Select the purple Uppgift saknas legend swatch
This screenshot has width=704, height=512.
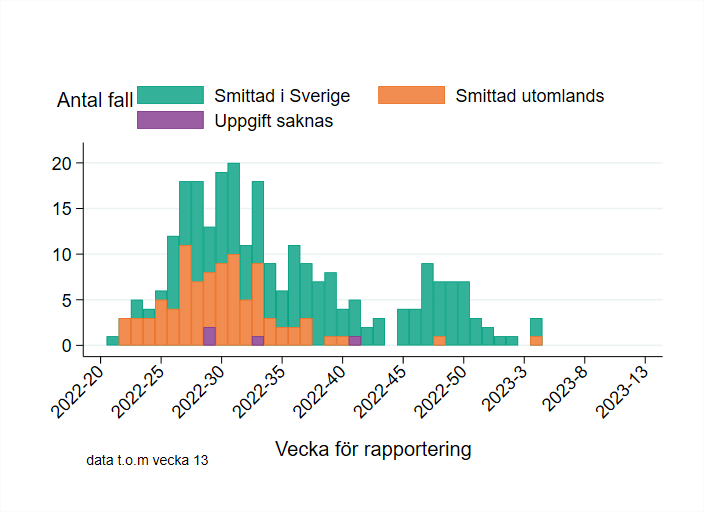pos(170,120)
